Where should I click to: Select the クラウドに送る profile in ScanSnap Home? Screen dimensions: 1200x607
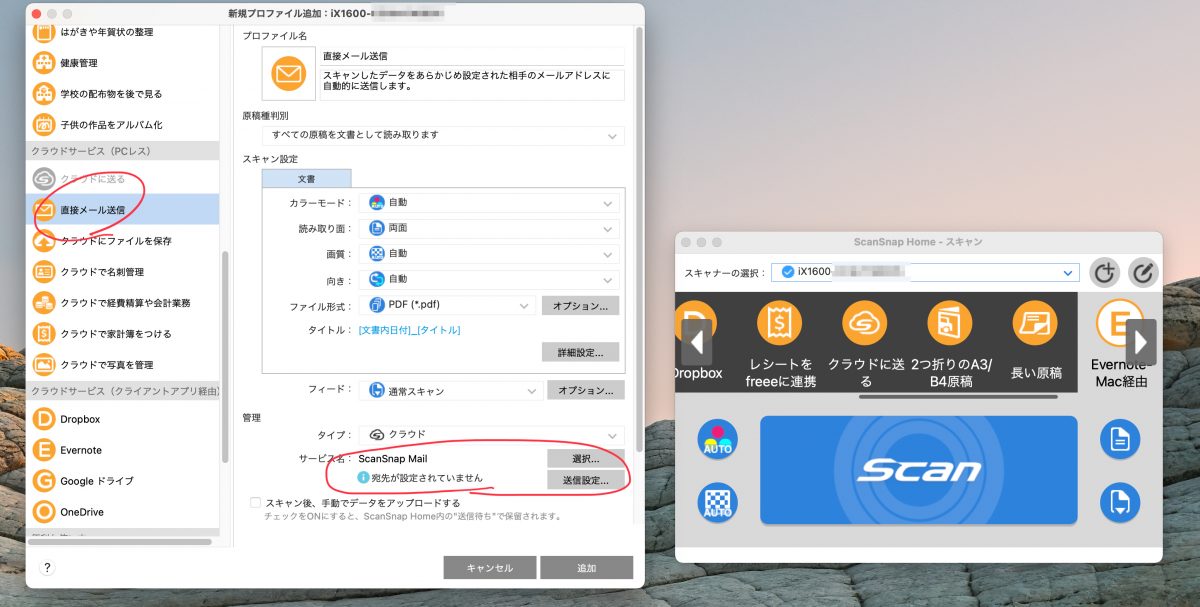(865, 345)
